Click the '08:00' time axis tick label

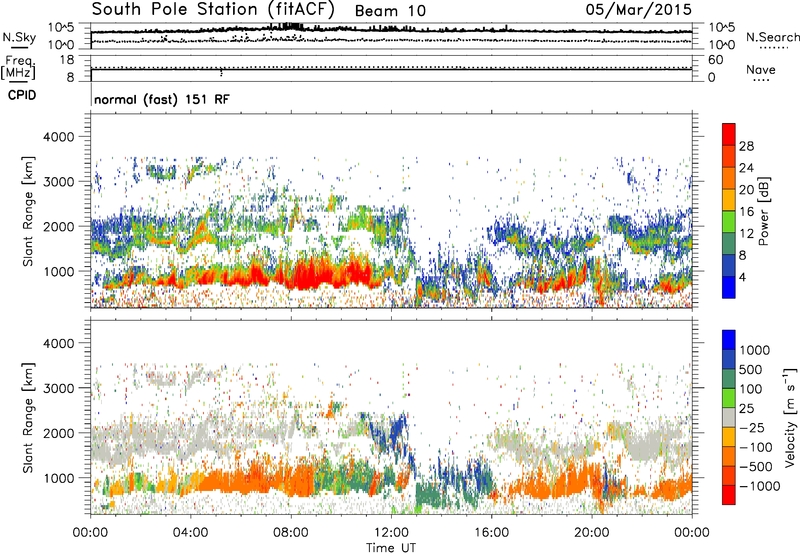tap(291, 533)
